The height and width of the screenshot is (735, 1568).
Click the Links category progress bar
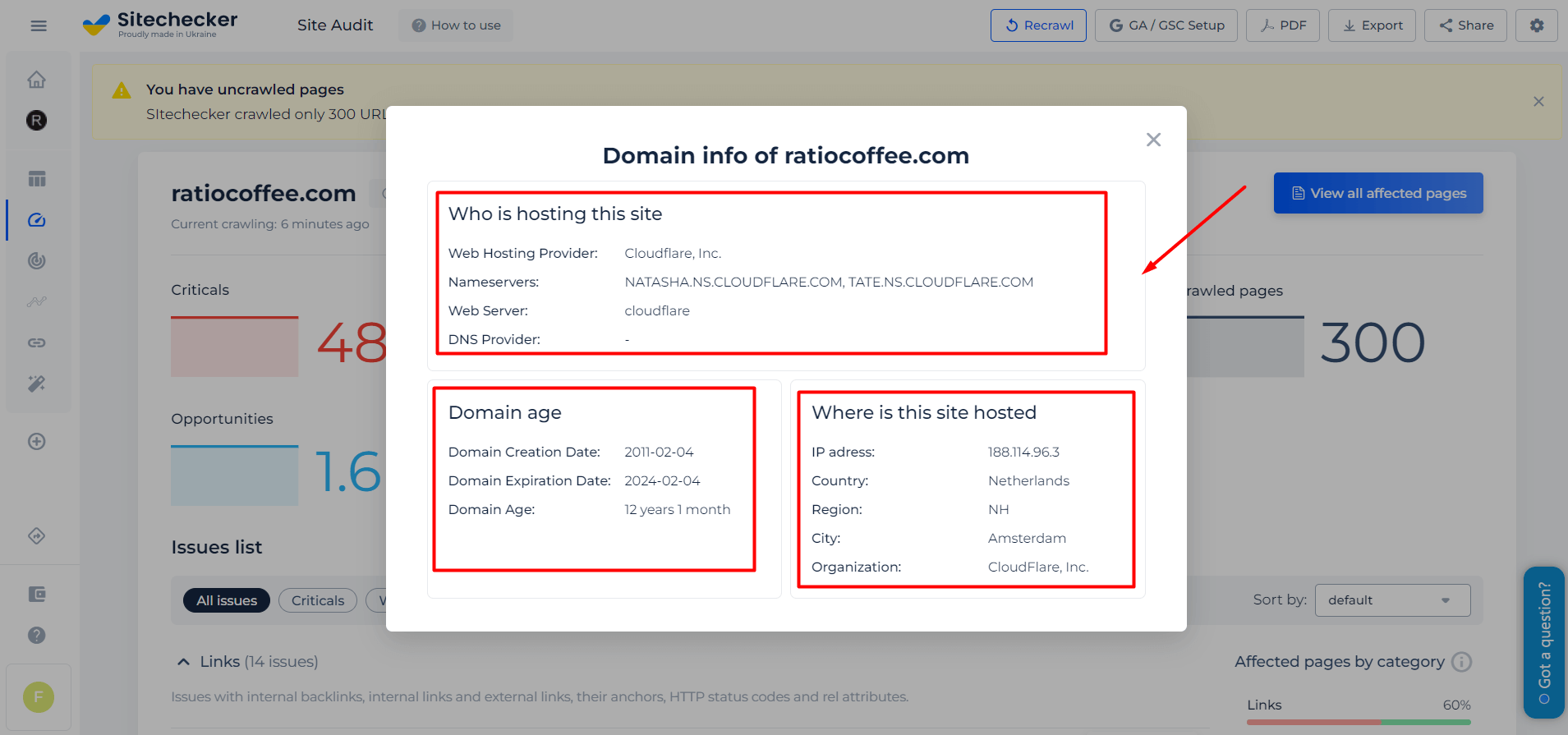(1359, 722)
